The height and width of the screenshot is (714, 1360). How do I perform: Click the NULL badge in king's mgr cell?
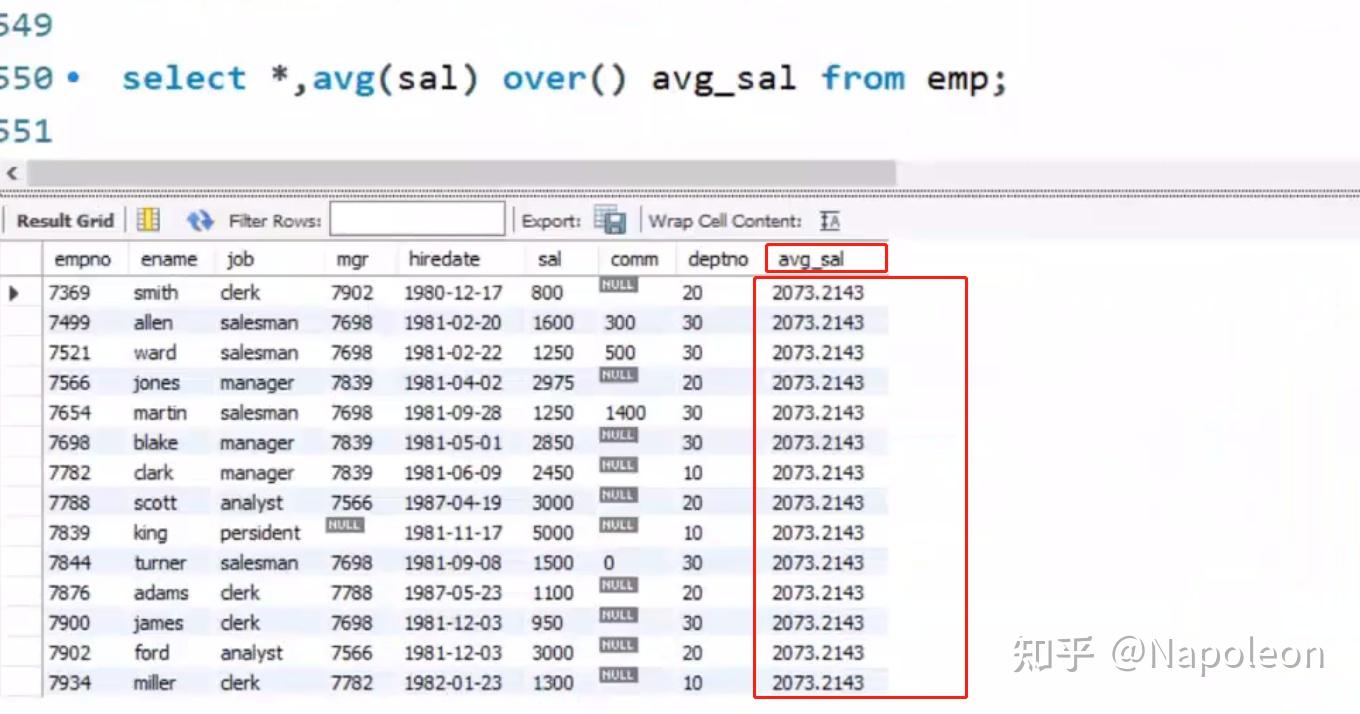[344, 524]
